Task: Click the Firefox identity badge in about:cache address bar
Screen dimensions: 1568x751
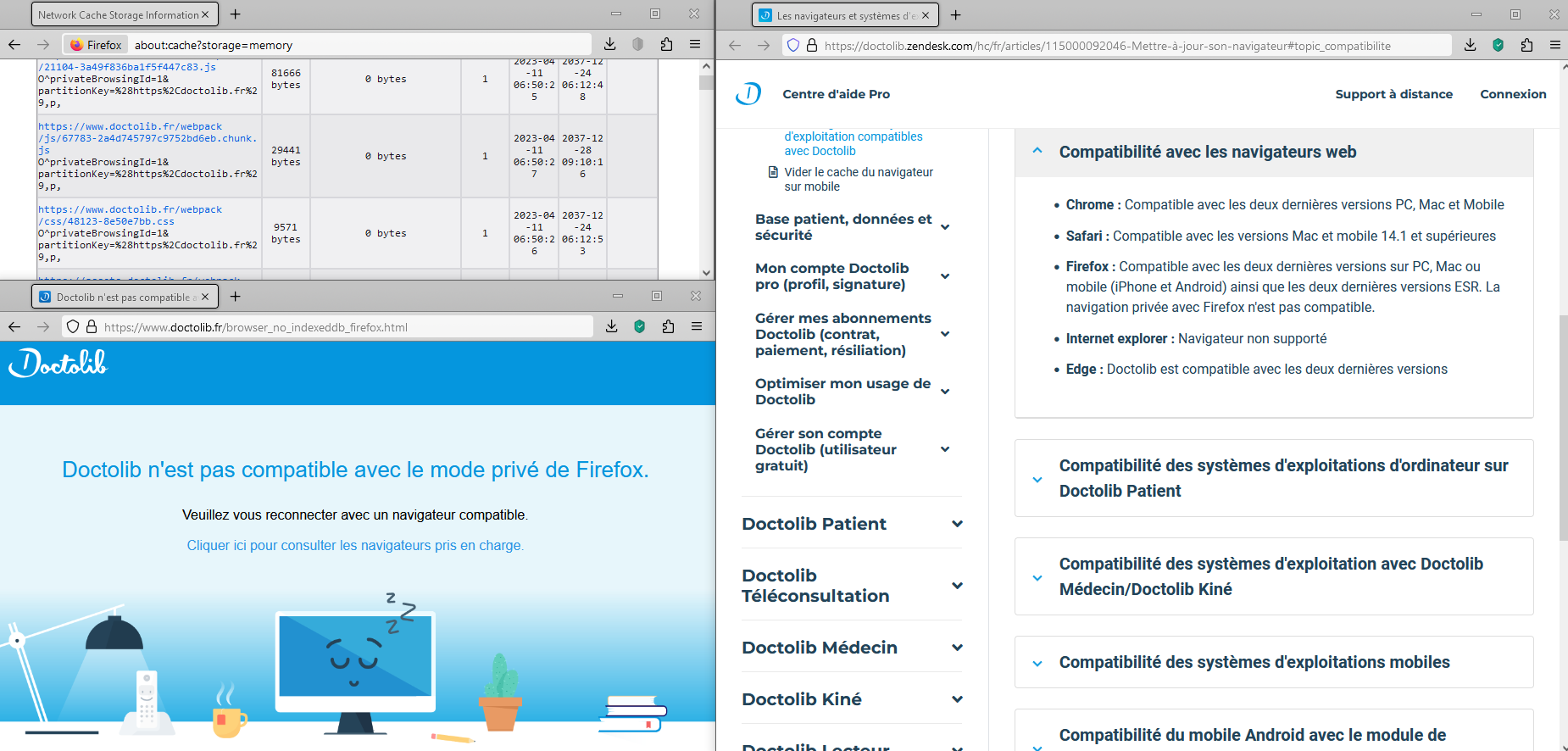Action: (x=96, y=45)
